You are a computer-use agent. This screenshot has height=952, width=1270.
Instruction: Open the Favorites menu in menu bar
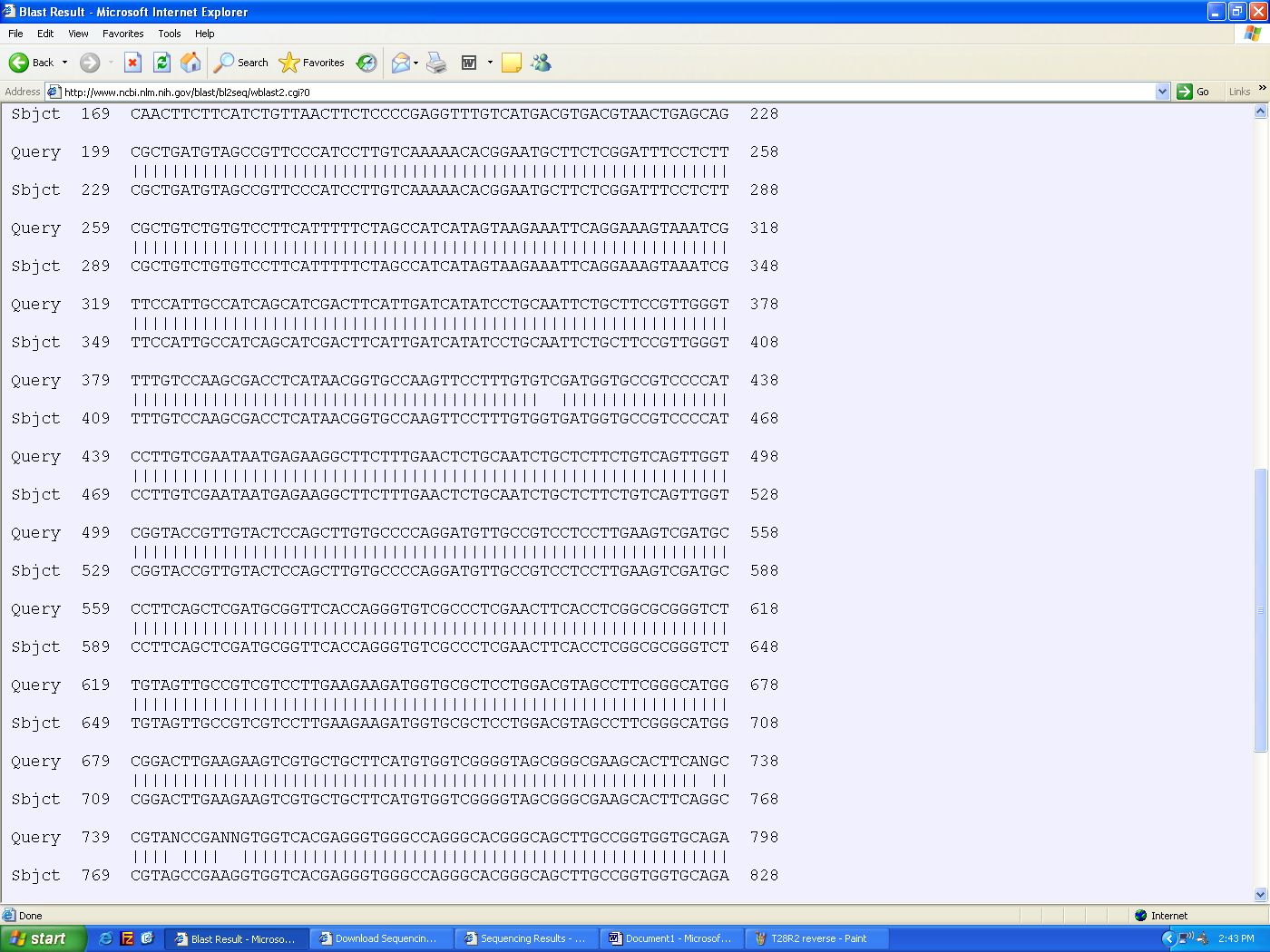[122, 34]
